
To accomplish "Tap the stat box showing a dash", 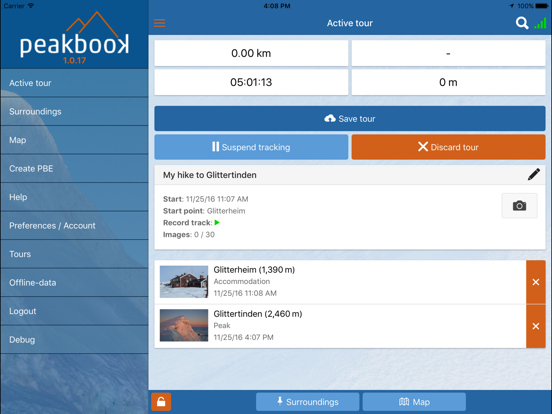I will (448, 53).
